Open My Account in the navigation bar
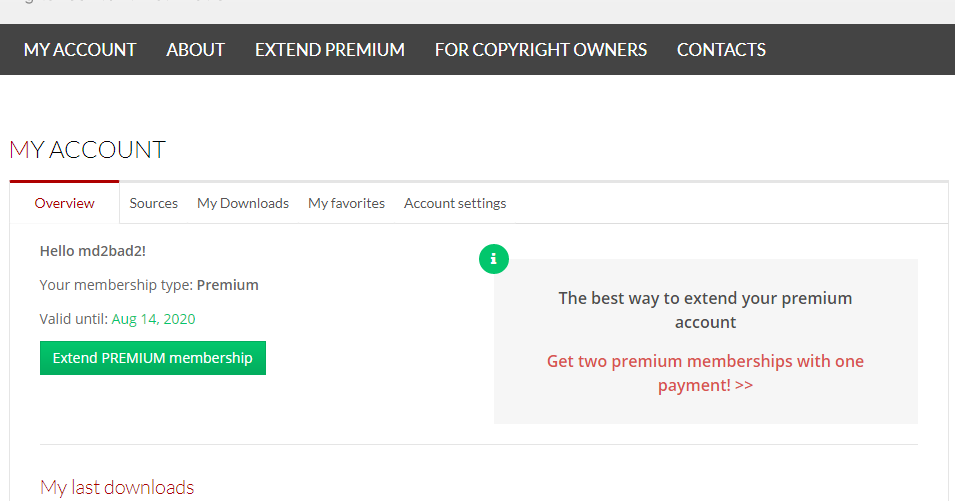The width and height of the screenshot is (955, 501). pyautogui.click(x=80, y=50)
